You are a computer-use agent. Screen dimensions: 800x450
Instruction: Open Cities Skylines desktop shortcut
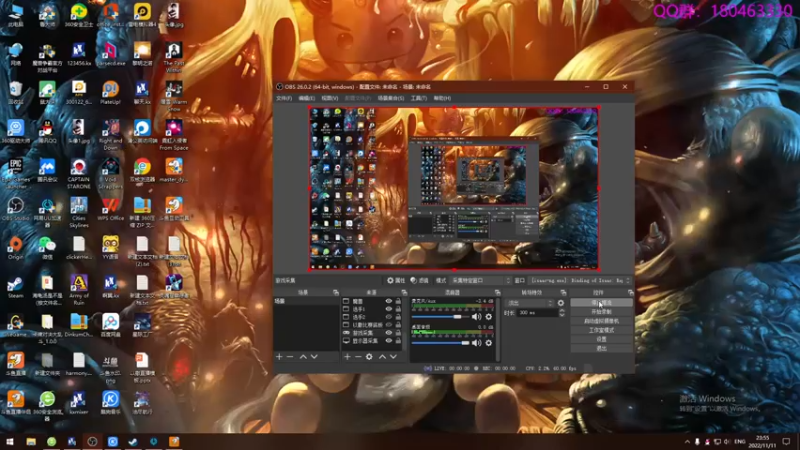click(79, 212)
